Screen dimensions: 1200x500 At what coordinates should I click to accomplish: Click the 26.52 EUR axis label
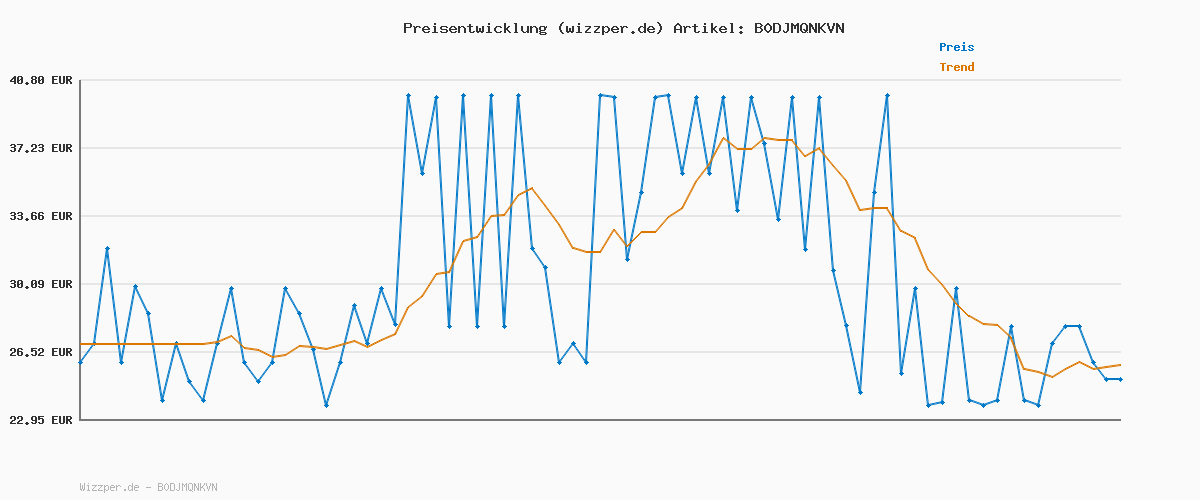[40, 352]
